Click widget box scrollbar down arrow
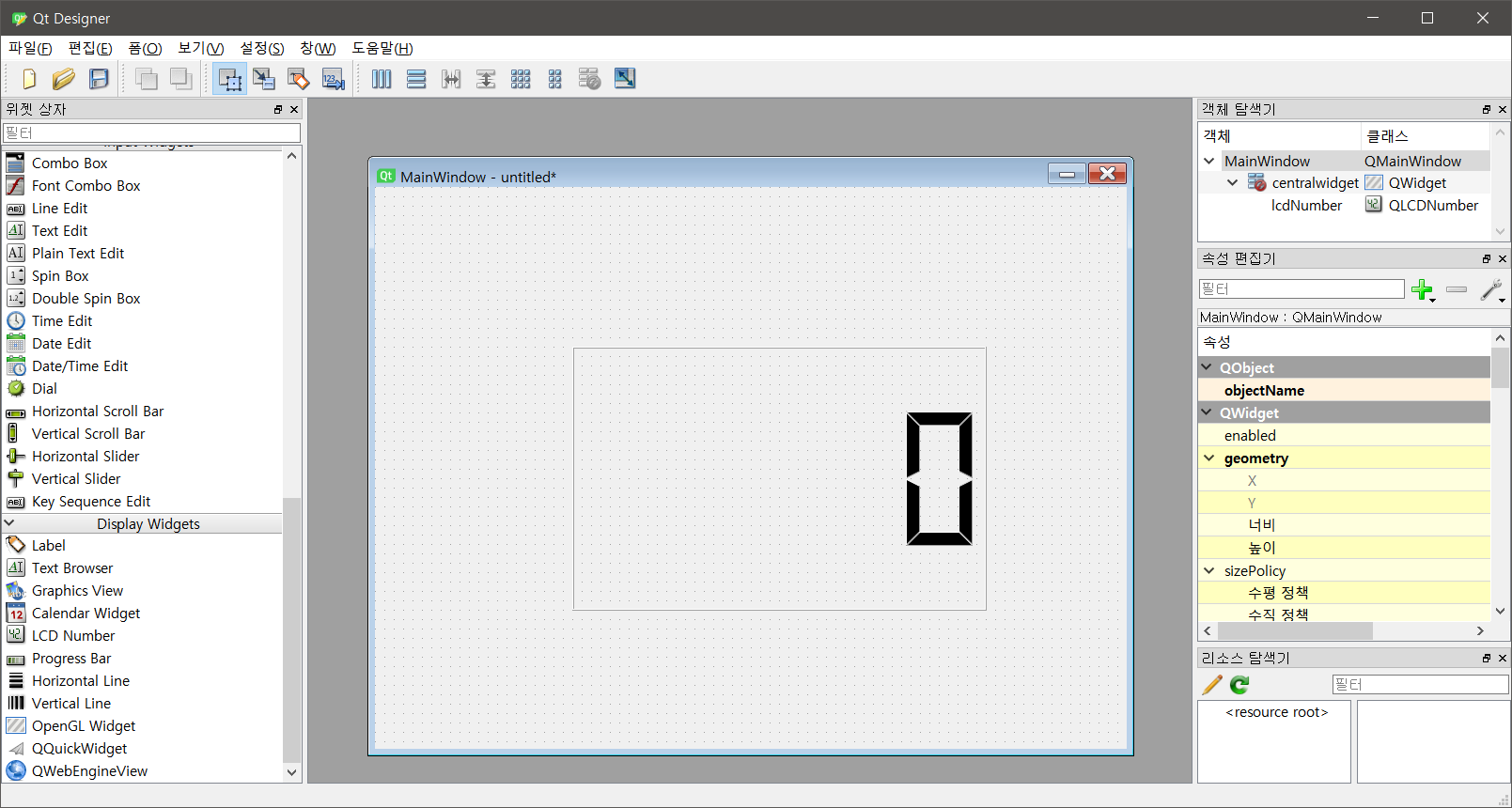Screen dimensions: 1512x808 point(292,772)
